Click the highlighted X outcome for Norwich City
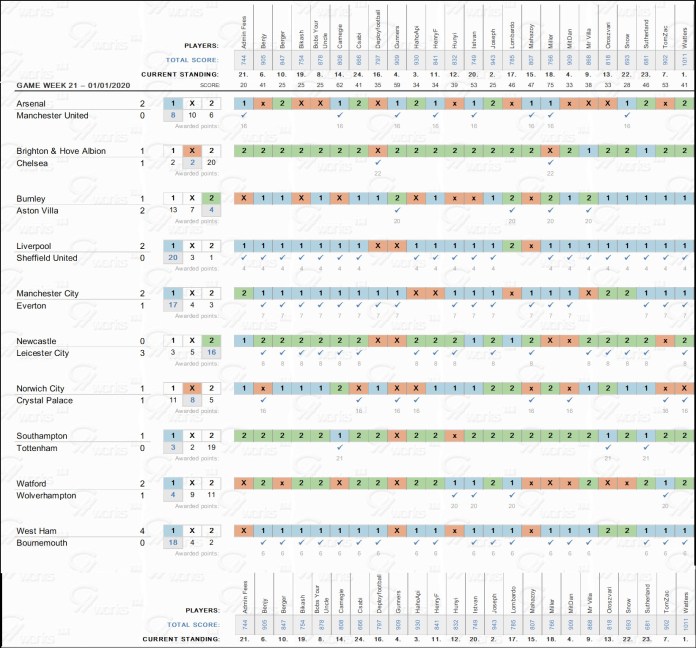The width and height of the screenshot is (696, 648). point(192,388)
